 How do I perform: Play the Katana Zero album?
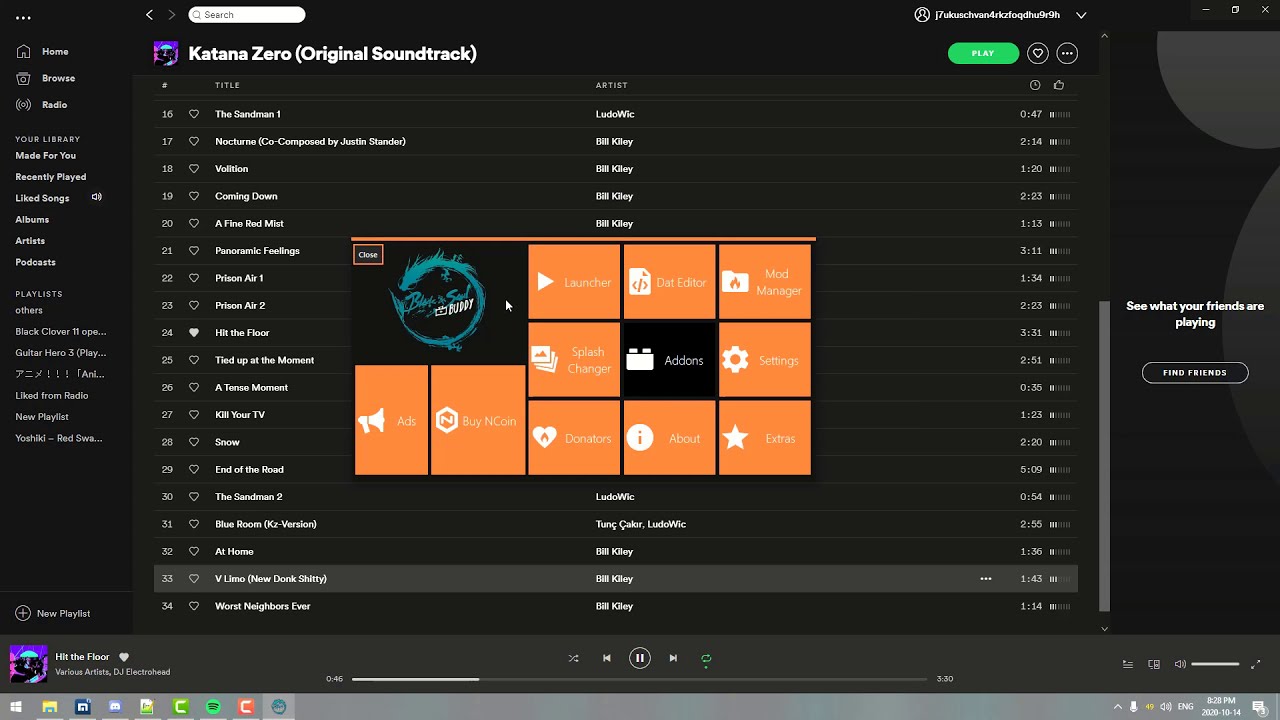983,53
